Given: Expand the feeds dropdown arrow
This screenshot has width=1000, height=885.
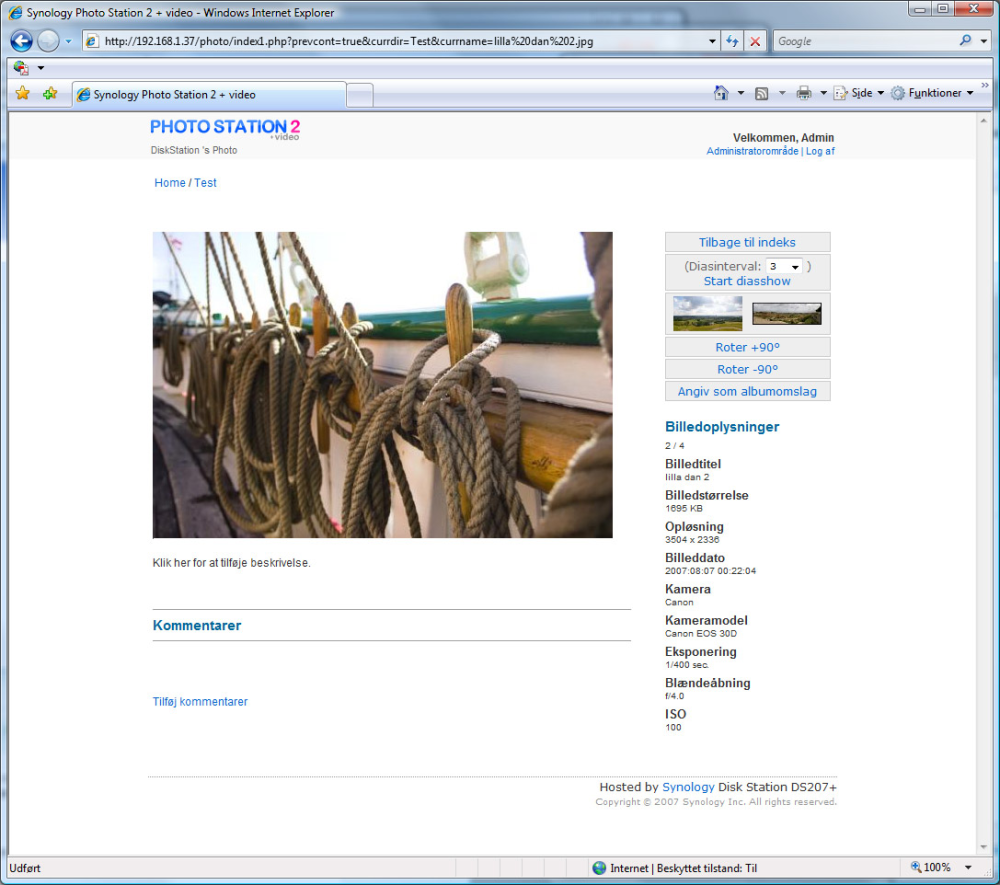Looking at the screenshot, I should tap(782, 93).
